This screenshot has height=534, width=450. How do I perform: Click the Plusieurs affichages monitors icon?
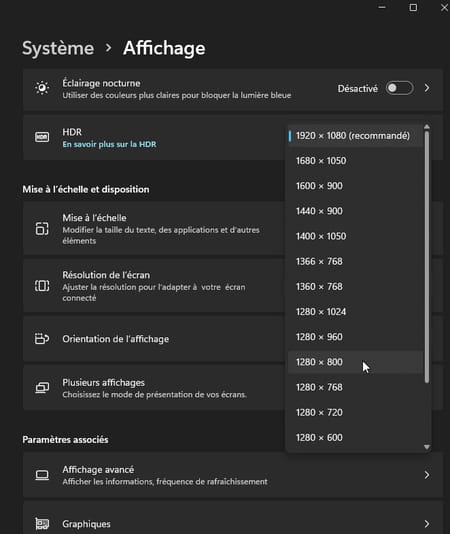tap(42, 388)
